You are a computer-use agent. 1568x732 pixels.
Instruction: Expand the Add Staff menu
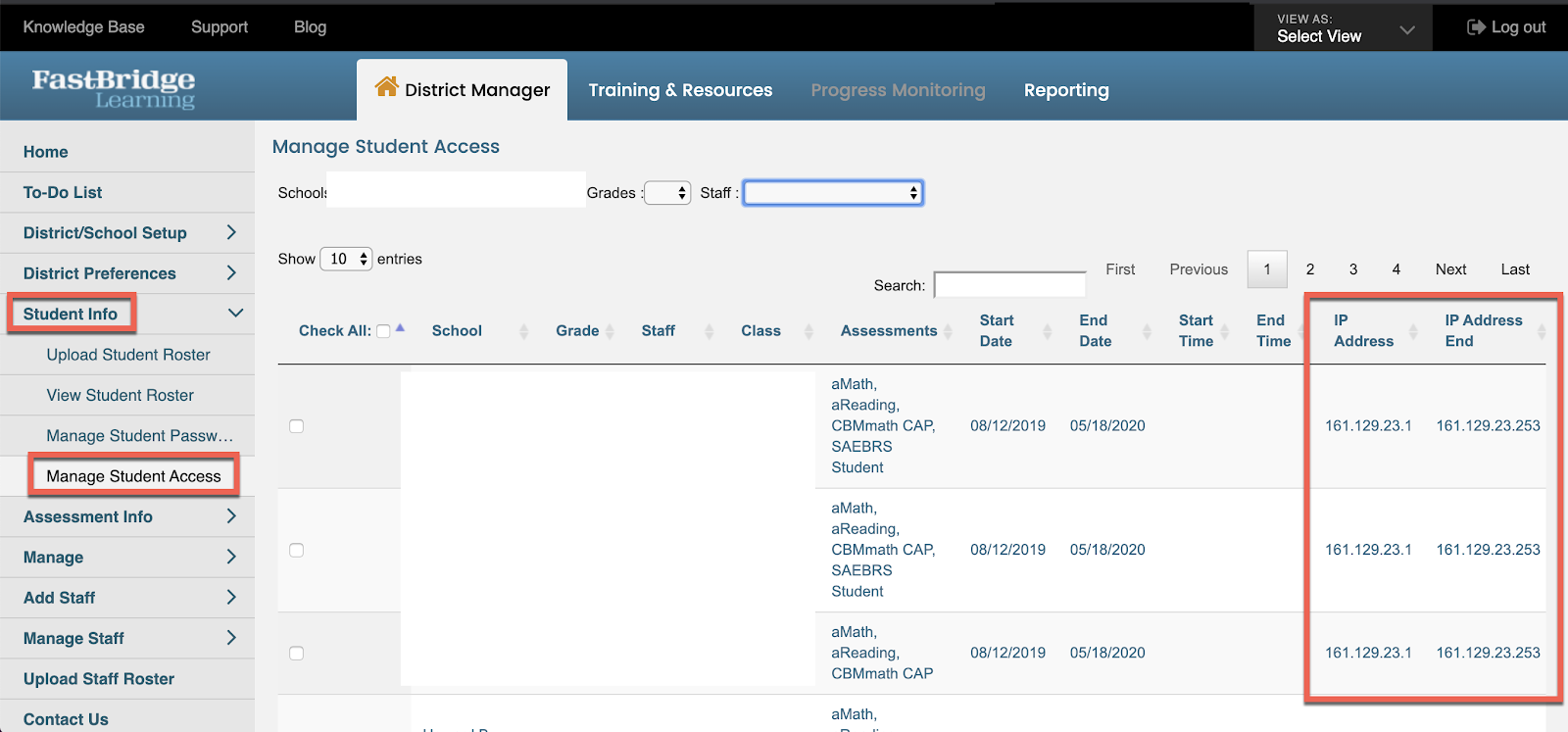click(x=127, y=598)
